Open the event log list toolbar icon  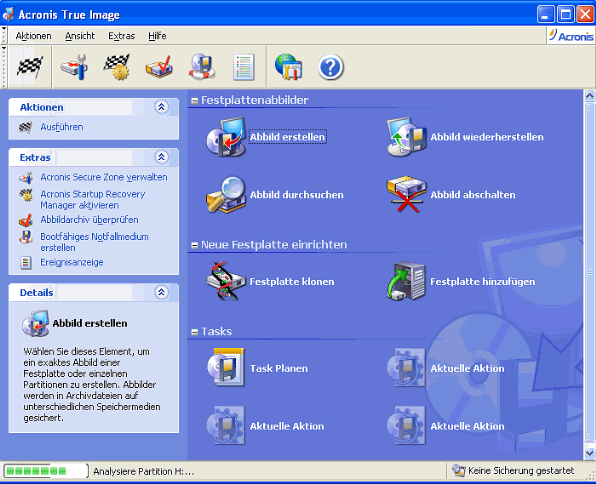pyautogui.click(x=244, y=67)
